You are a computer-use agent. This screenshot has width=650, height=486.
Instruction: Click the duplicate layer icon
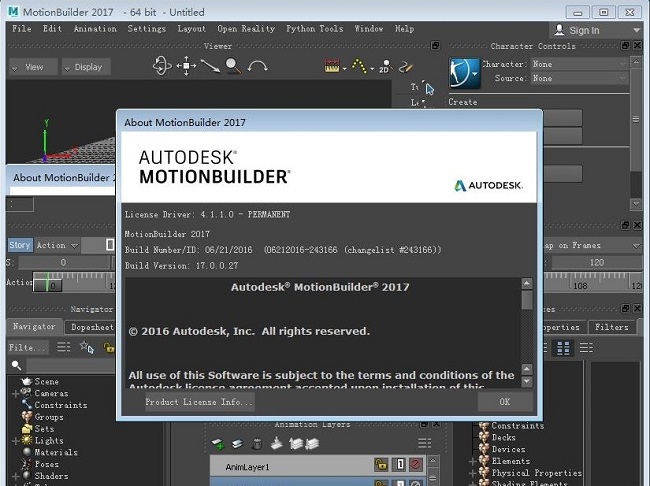click(x=237, y=444)
